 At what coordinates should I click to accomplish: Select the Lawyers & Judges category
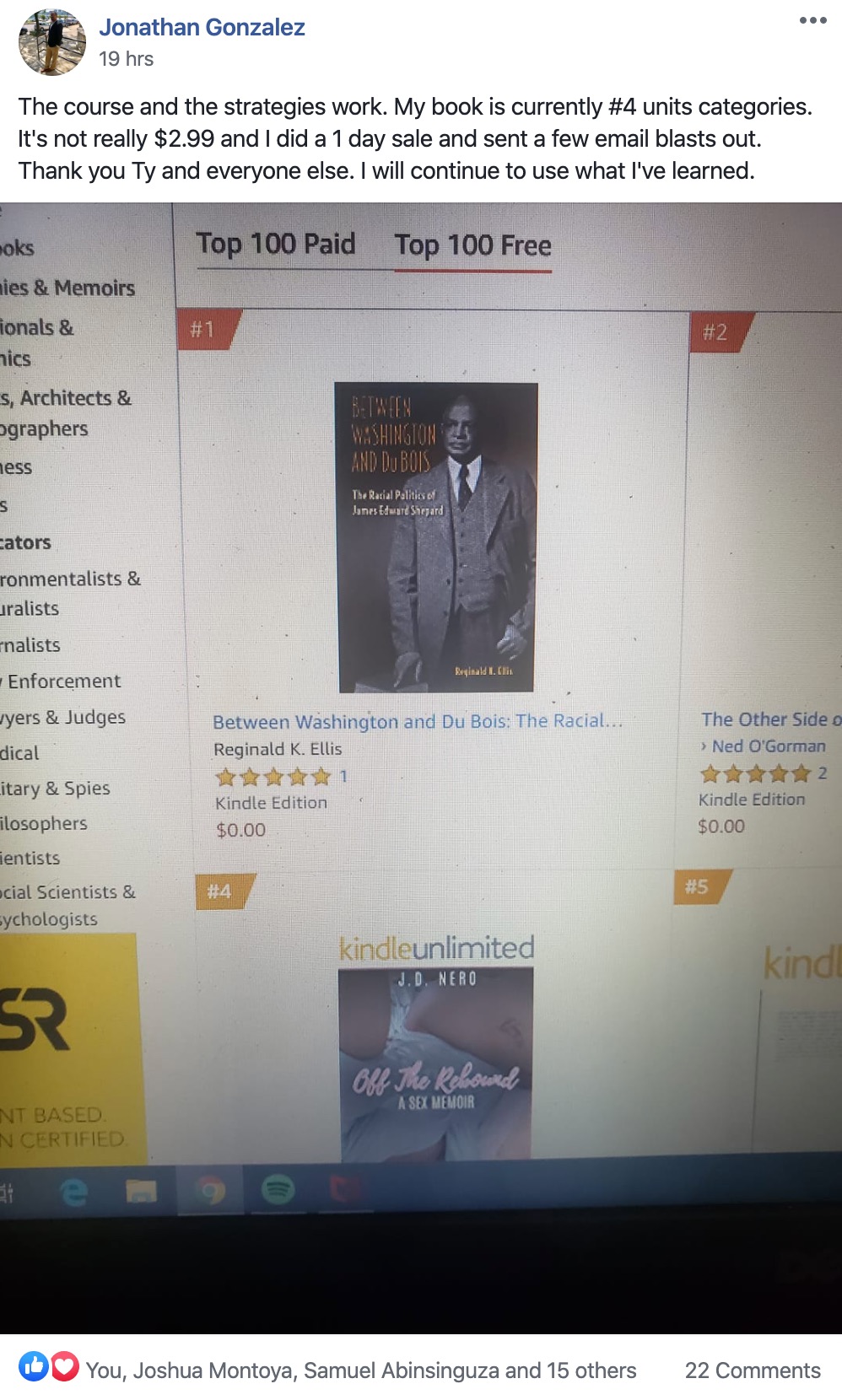pos(63,718)
